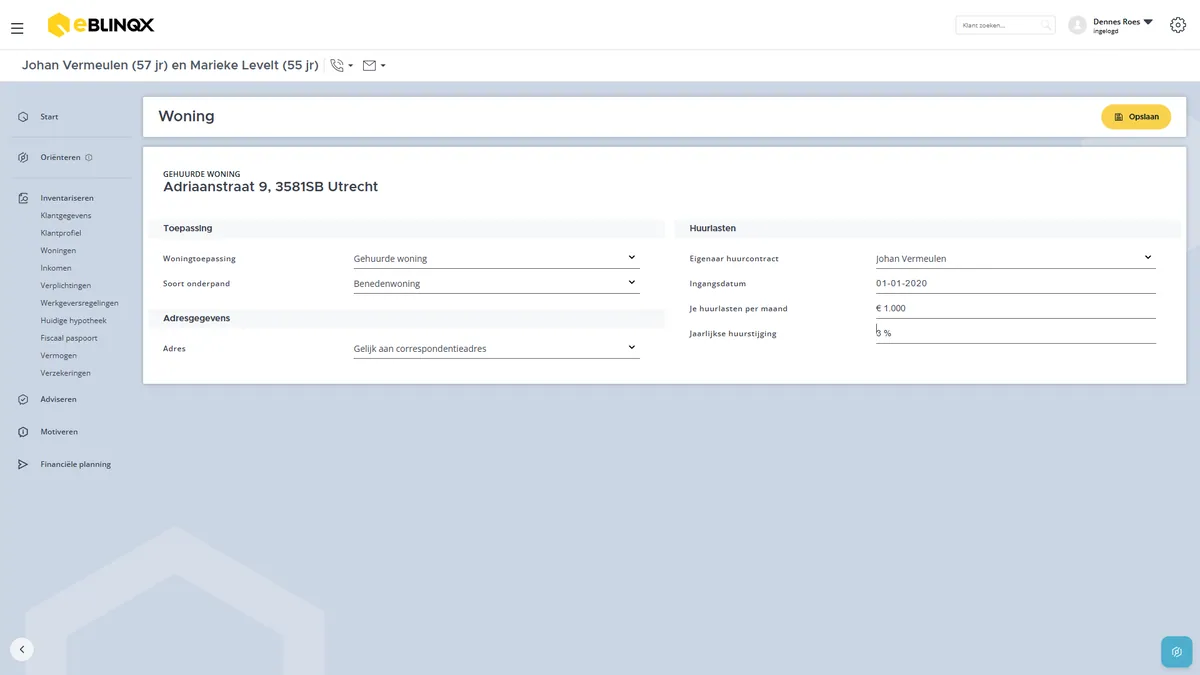Click the Oriënteren sidebar icon
This screenshot has height=675, width=1200.
point(23,157)
